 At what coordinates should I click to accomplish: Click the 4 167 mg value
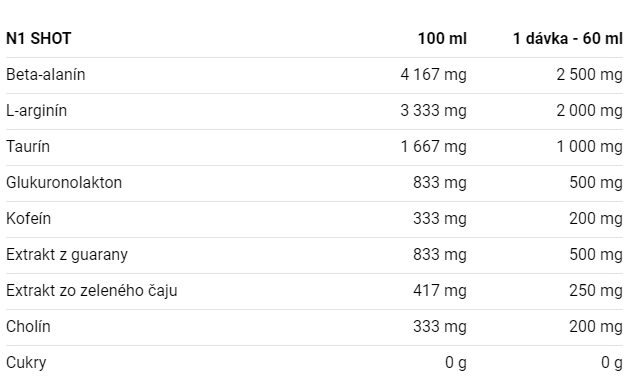[x=434, y=75]
